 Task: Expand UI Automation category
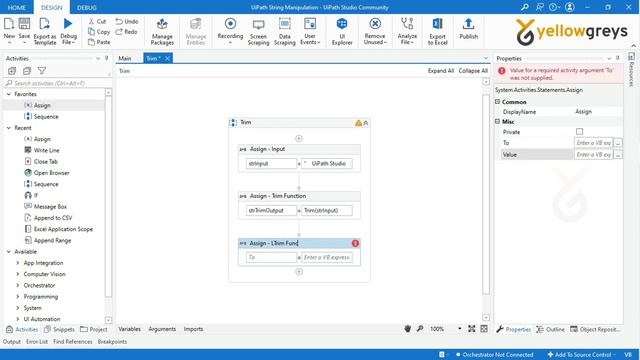pyautogui.click(x=18, y=319)
